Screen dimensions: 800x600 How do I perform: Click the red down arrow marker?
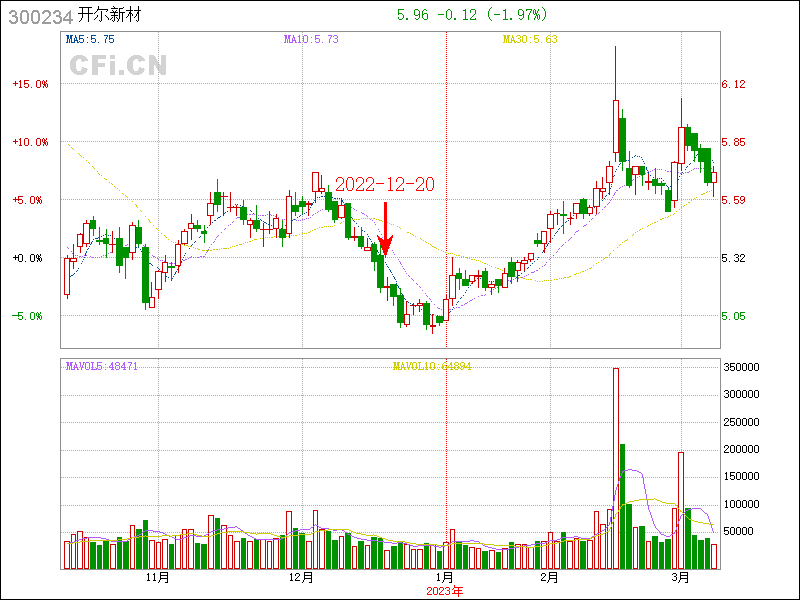(x=386, y=228)
